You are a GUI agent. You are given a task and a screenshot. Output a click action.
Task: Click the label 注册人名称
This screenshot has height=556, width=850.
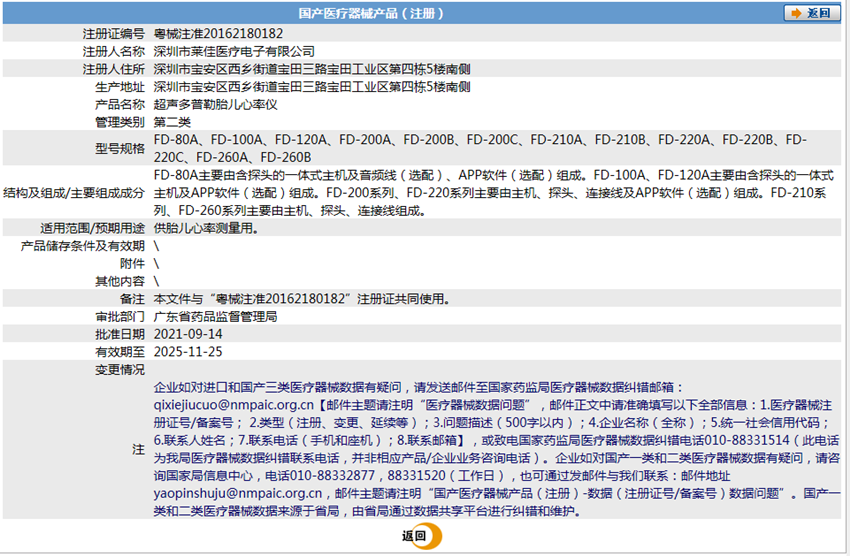coord(114,51)
